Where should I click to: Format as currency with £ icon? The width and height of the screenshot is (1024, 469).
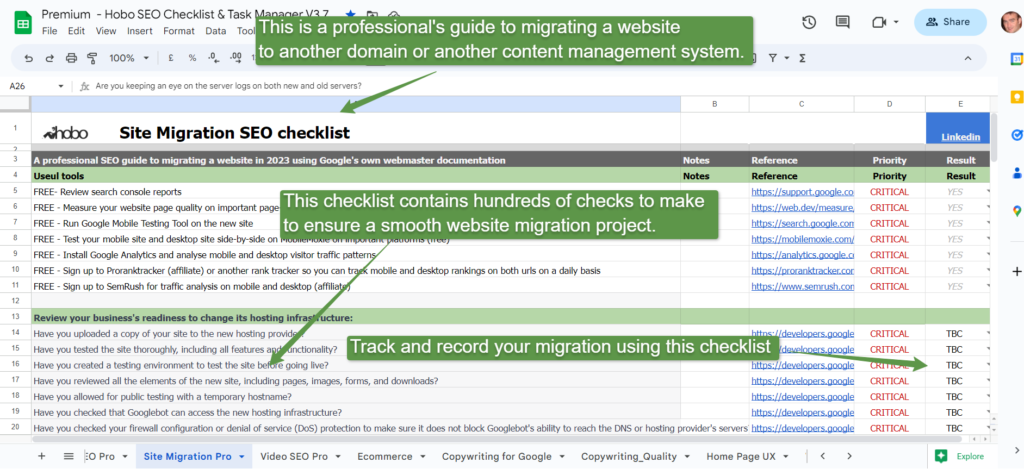[170, 58]
